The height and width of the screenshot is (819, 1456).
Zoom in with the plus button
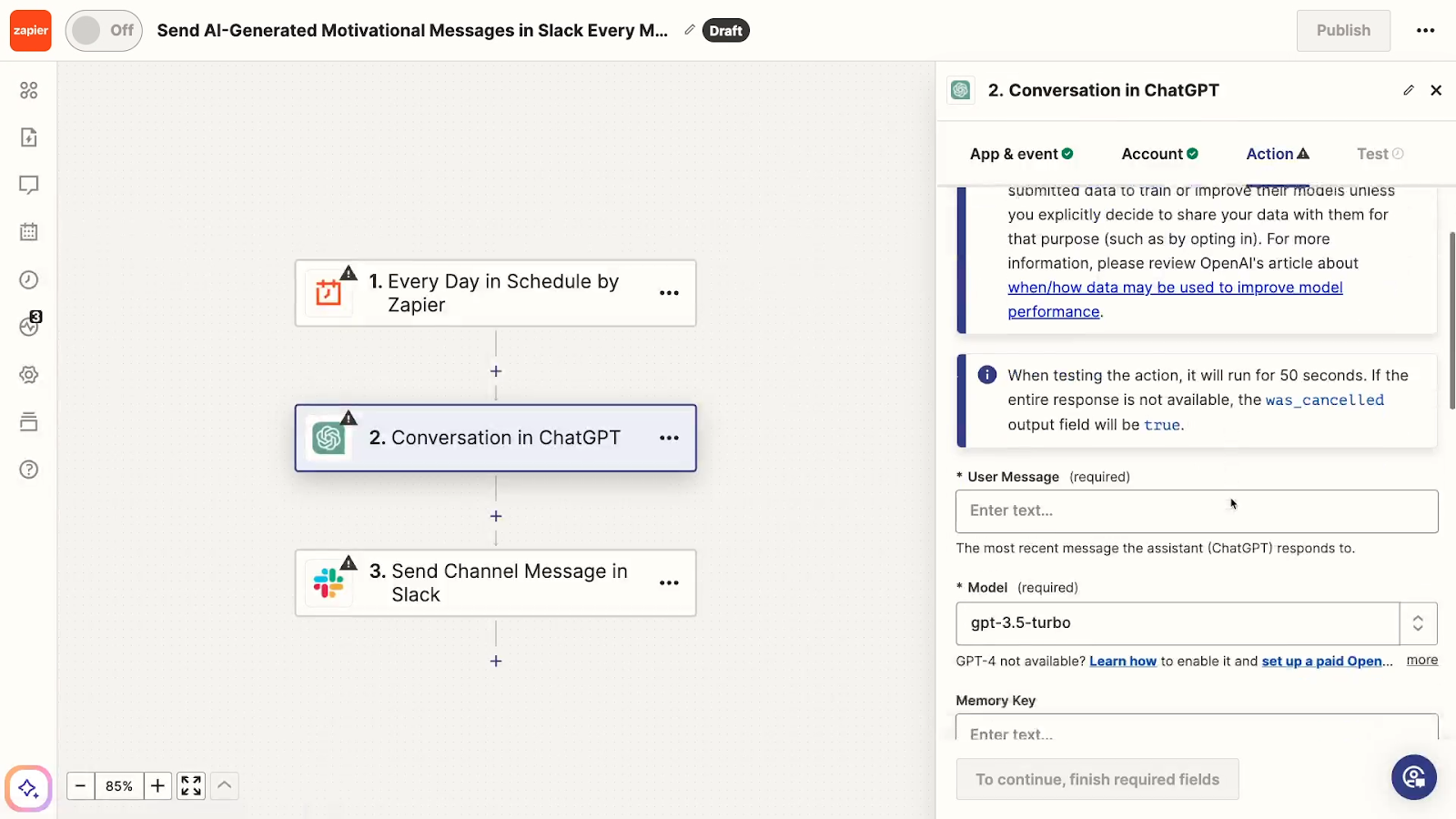157,785
